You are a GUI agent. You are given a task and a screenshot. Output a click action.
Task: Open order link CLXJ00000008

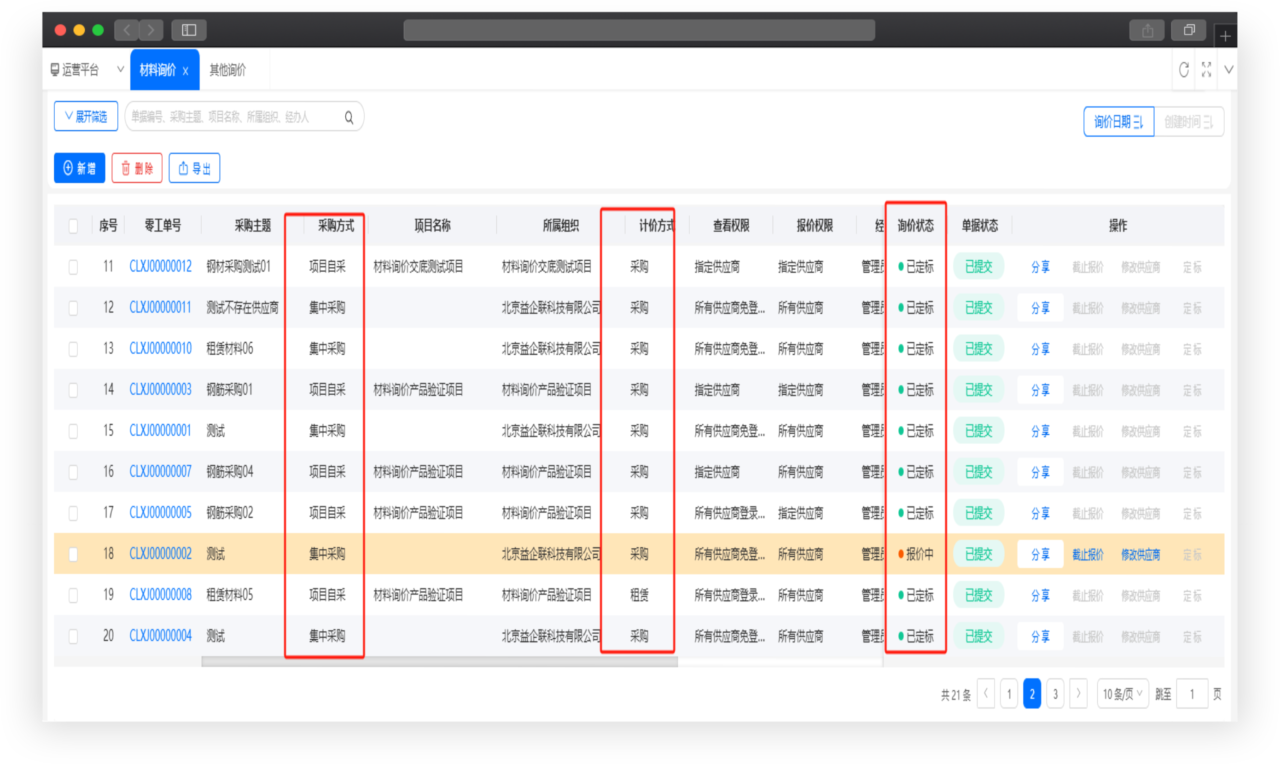160,595
